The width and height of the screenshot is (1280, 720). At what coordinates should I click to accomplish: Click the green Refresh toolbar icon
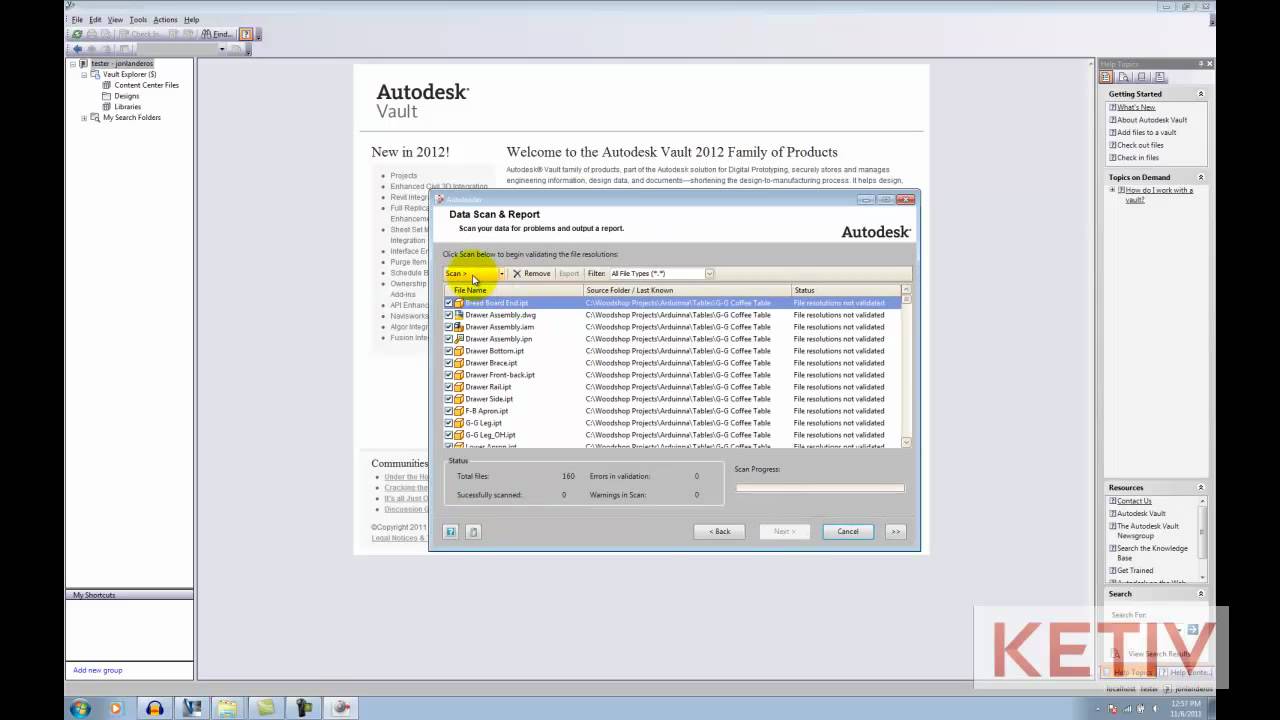[x=77, y=34]
